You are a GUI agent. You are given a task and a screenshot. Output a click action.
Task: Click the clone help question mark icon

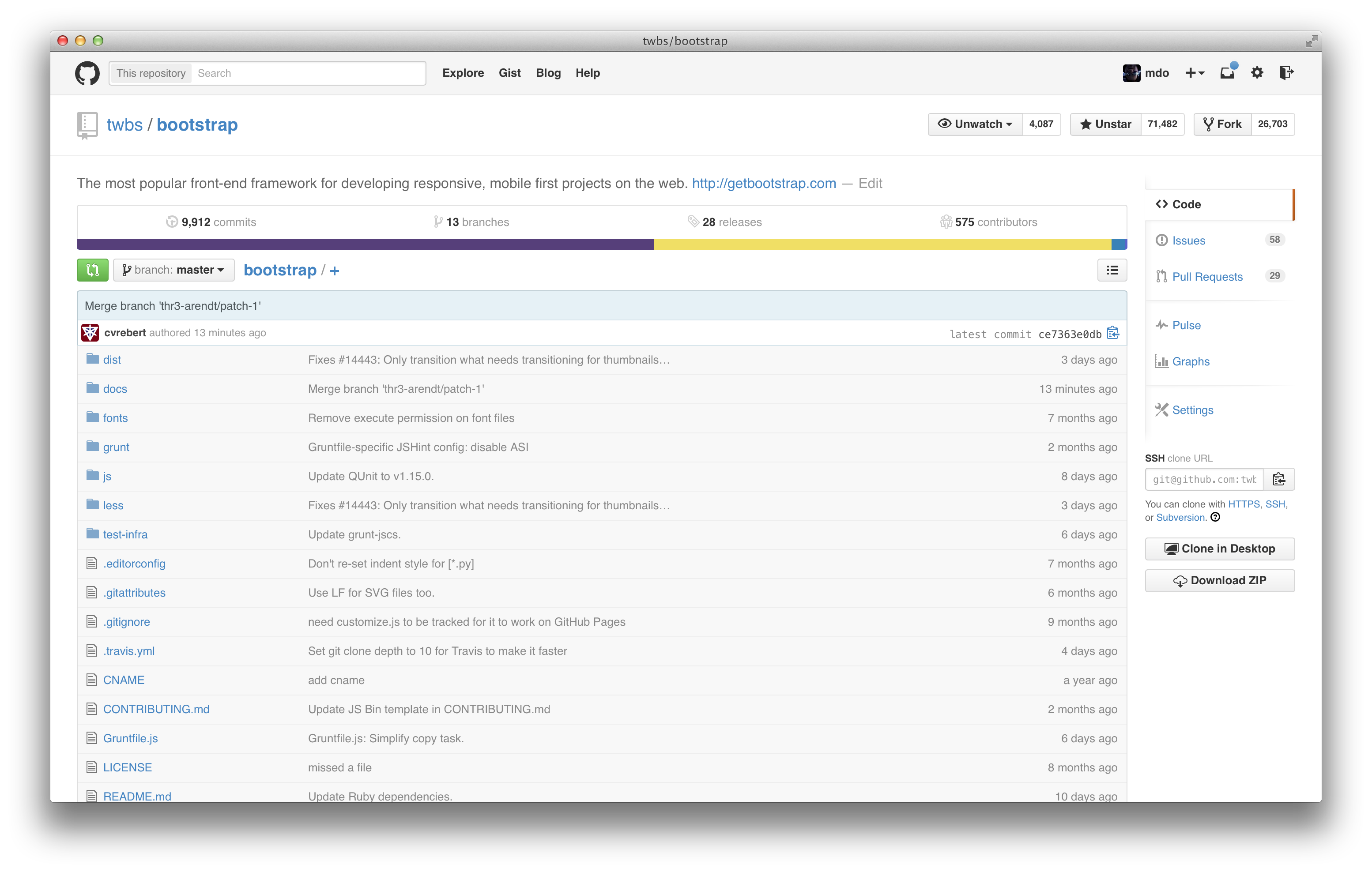point(1215,517)
